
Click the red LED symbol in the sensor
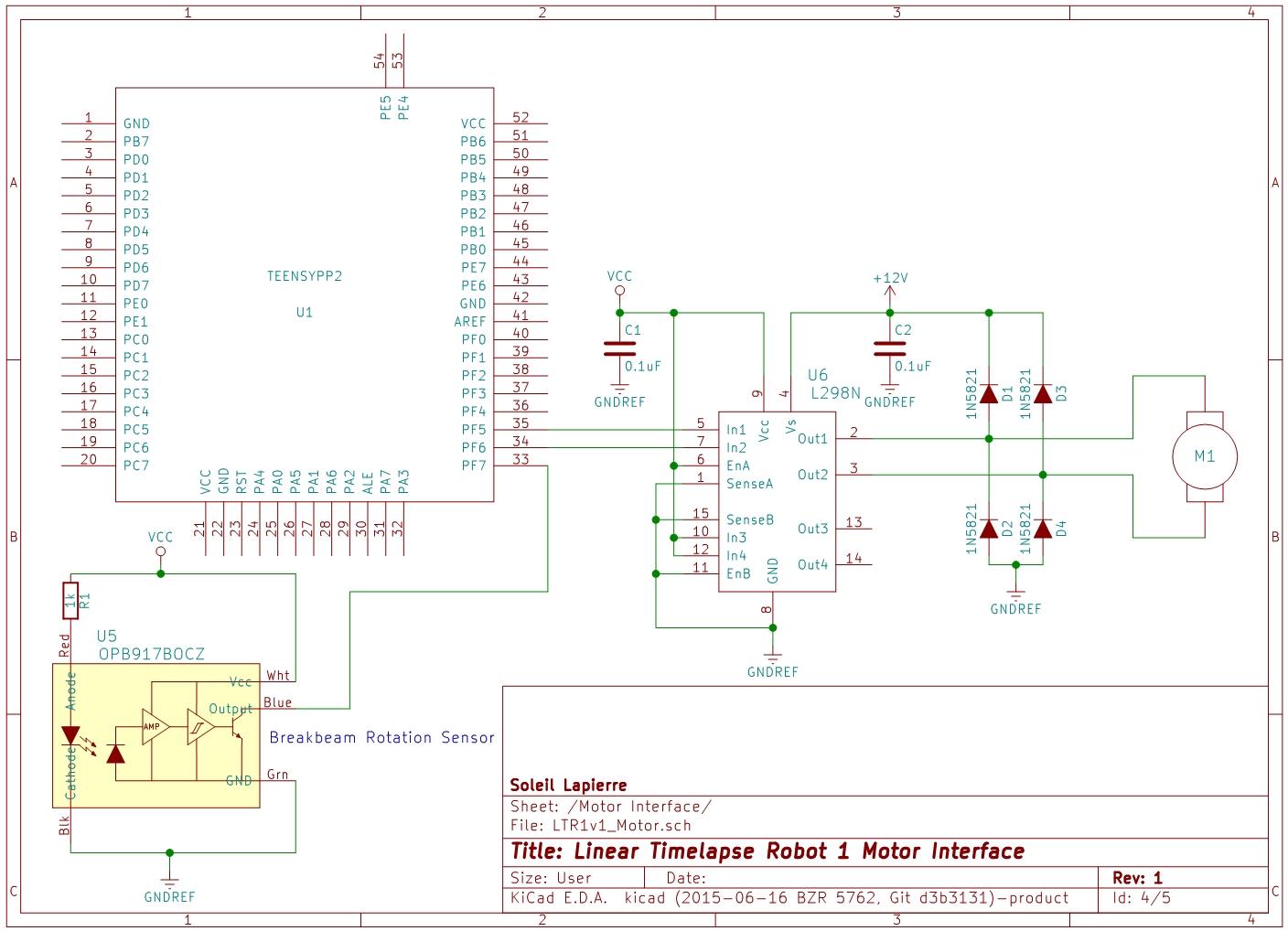[x=70, y=735]
